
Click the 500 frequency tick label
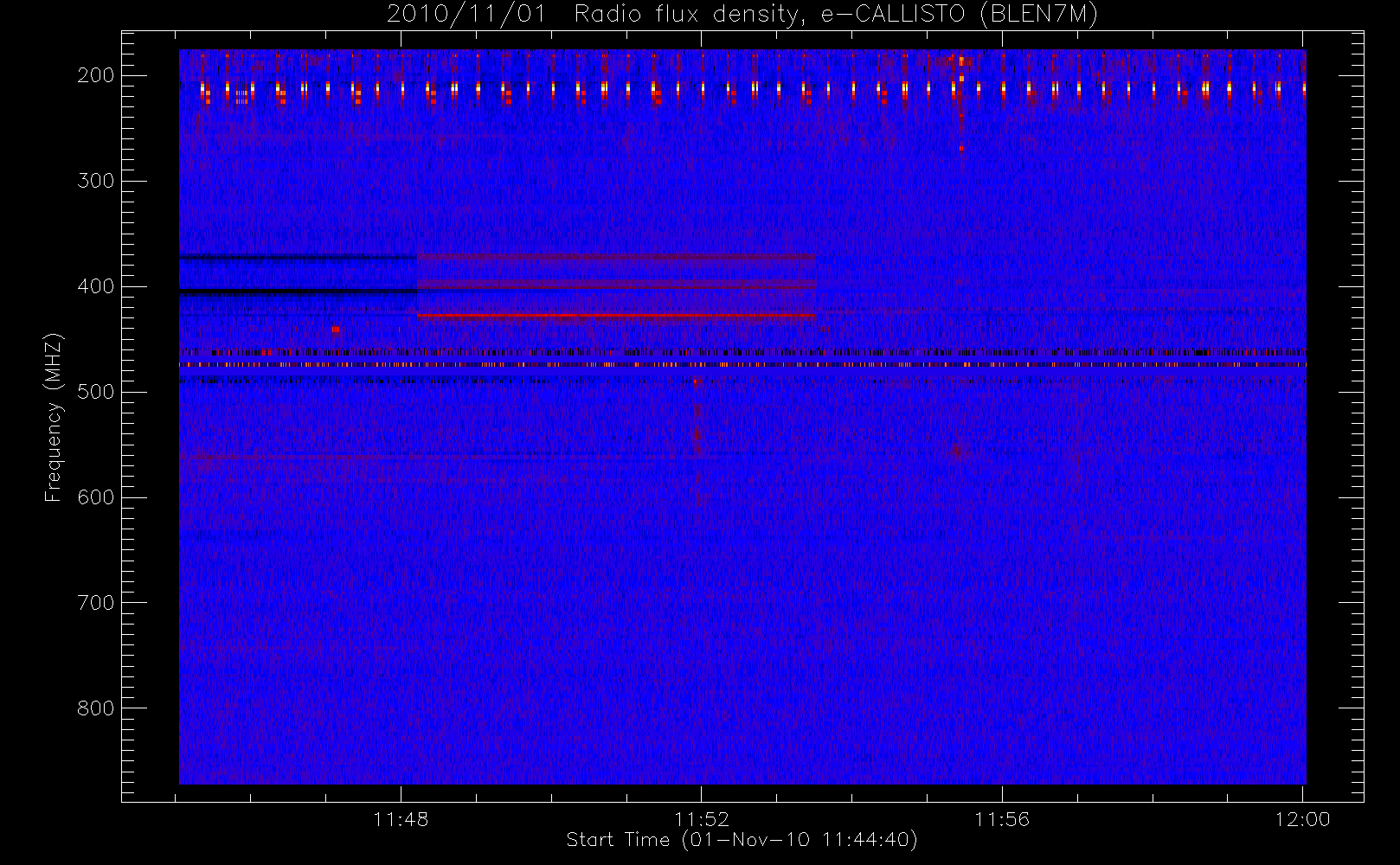tap(96, 392)
